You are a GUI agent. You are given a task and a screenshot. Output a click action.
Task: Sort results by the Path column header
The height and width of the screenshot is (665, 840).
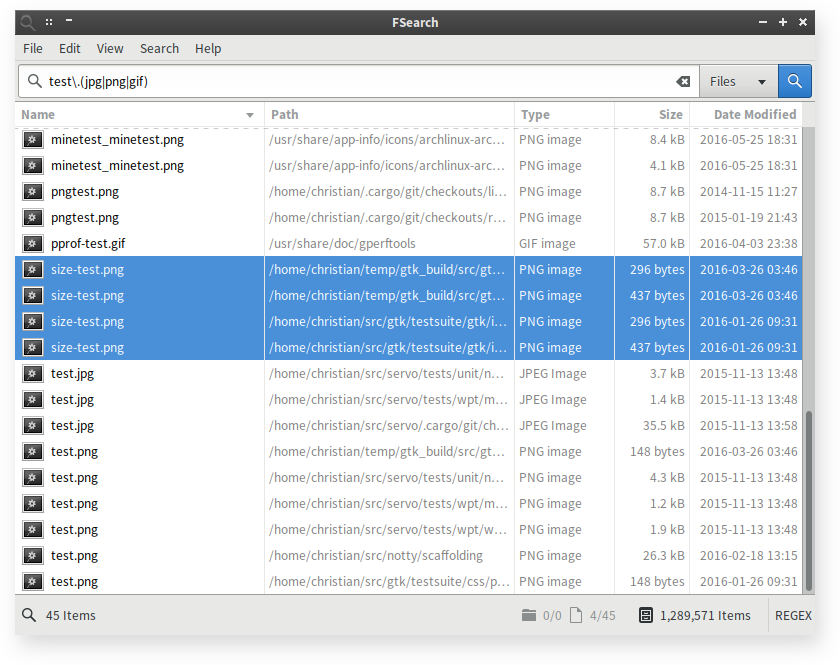tap(389, 115)
